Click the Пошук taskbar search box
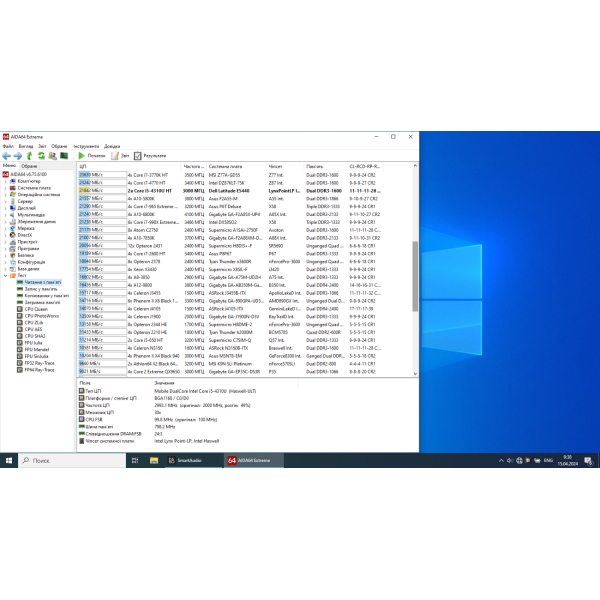 [72, 460]
